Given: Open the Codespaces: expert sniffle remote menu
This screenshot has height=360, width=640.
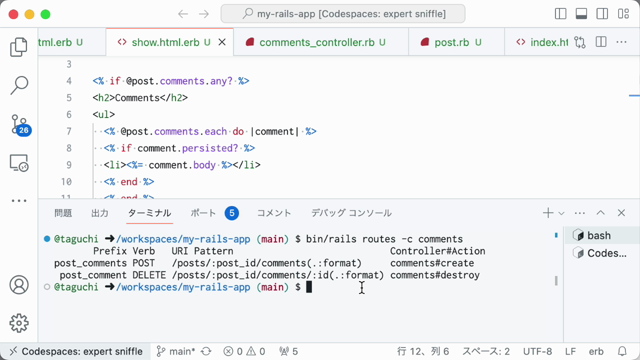Looking at the screenshot, I should point(76,351).
